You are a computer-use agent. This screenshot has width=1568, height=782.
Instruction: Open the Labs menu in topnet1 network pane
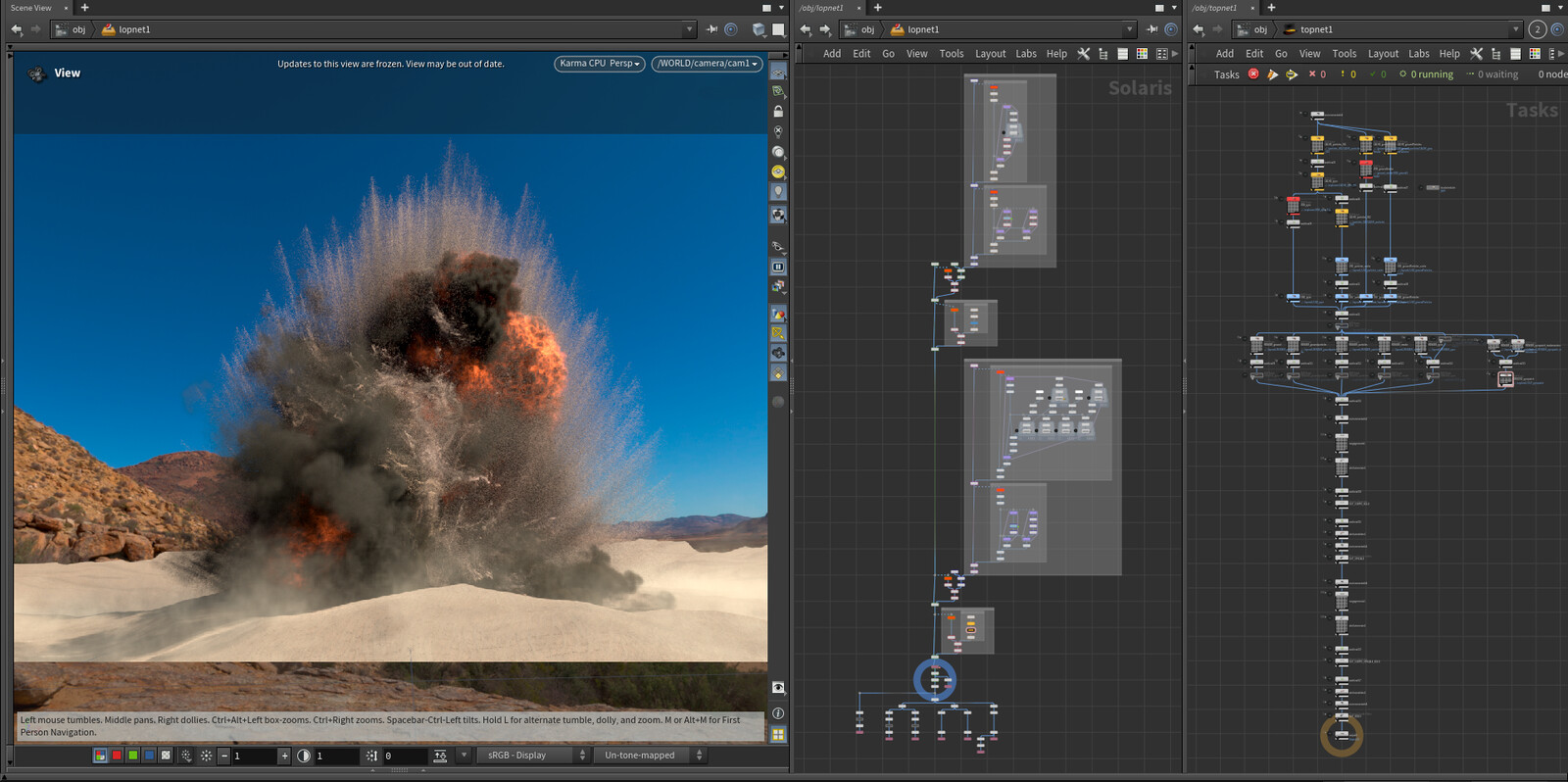click(x=1419, y=54)
